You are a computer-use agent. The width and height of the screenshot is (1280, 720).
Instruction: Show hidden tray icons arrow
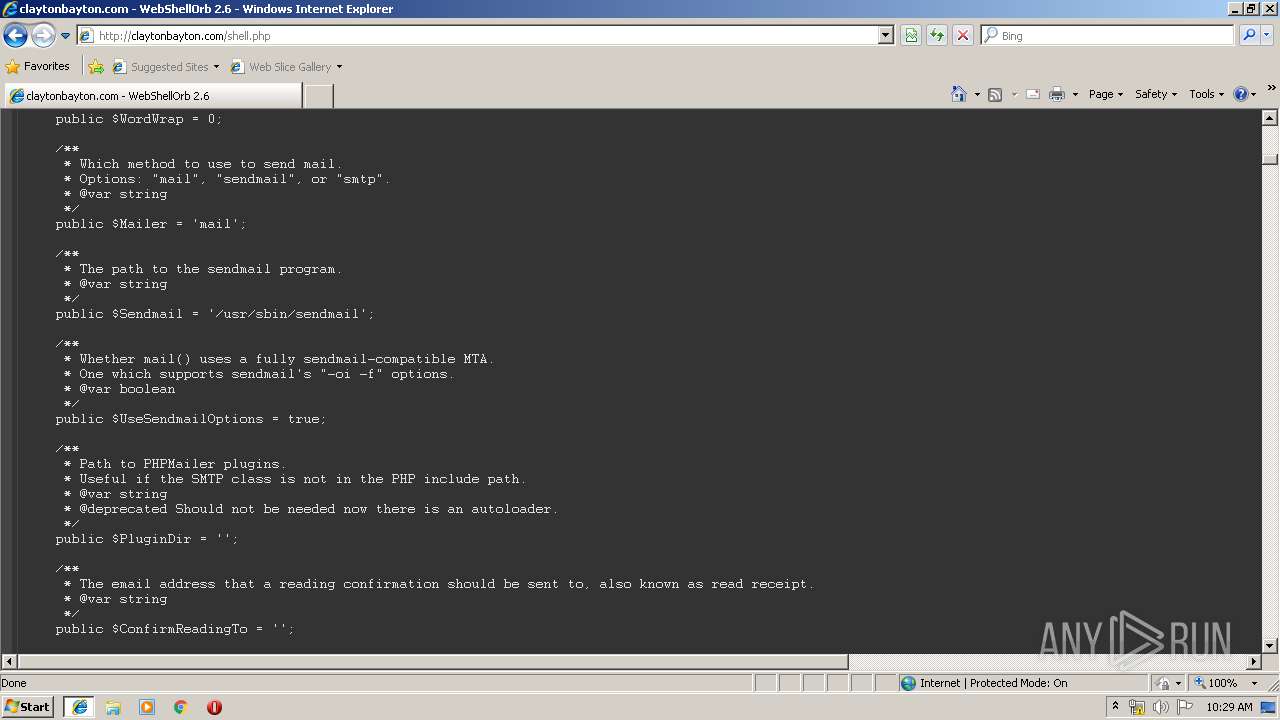[1116, 707]
